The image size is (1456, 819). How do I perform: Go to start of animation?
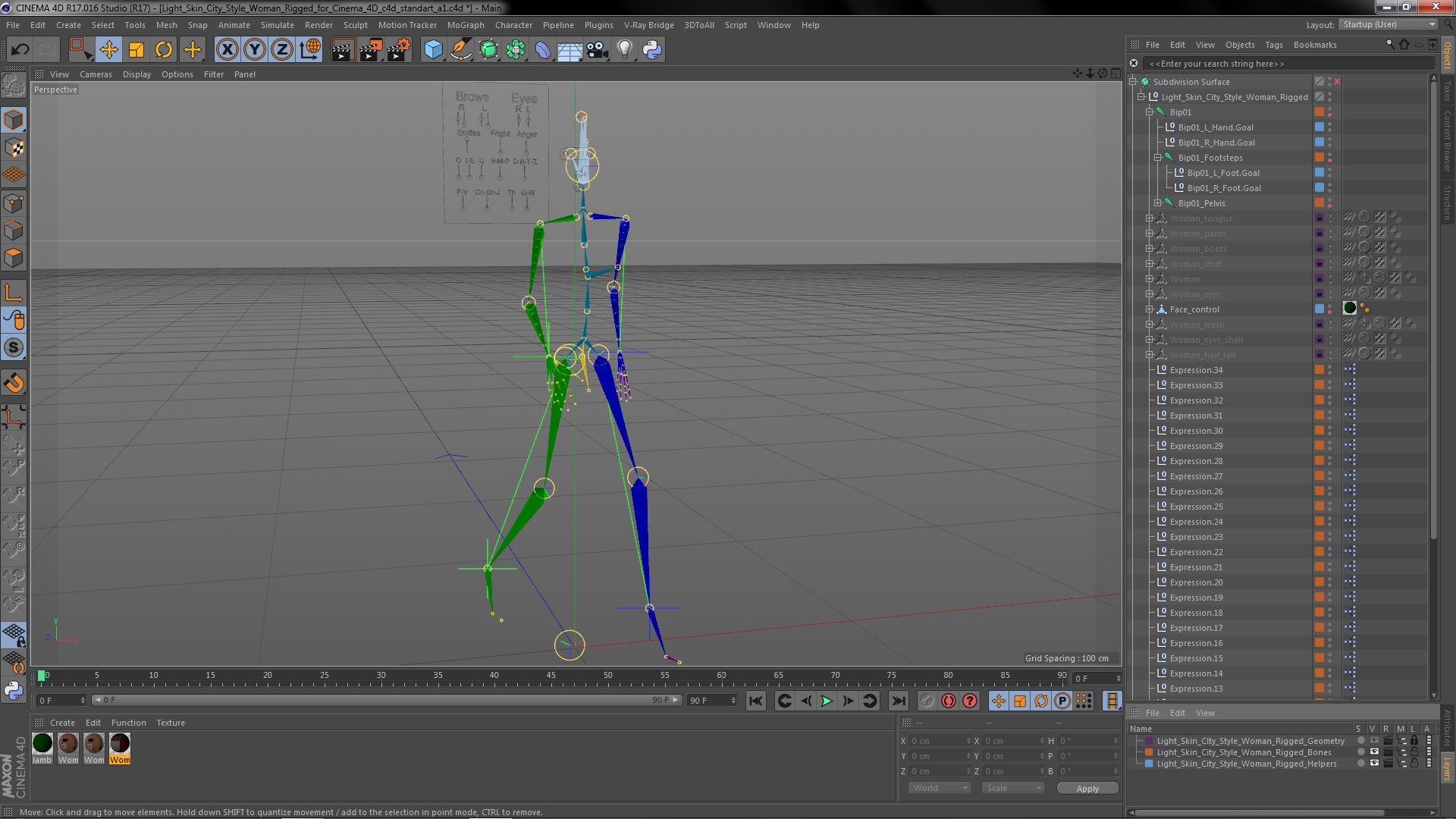point(755,701)
